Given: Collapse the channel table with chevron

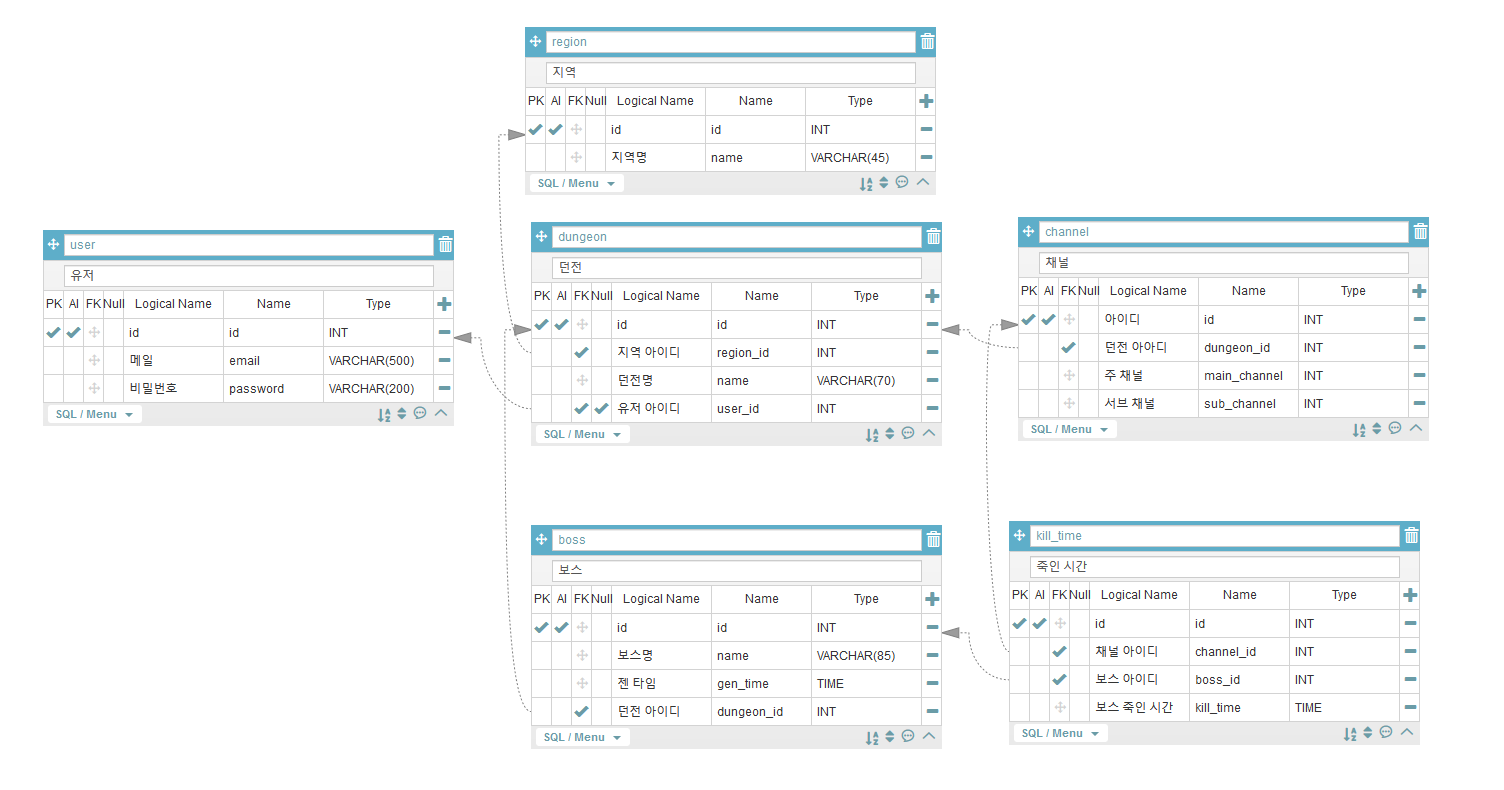Looking at the screenshot, I should [x=1415, y=428].
